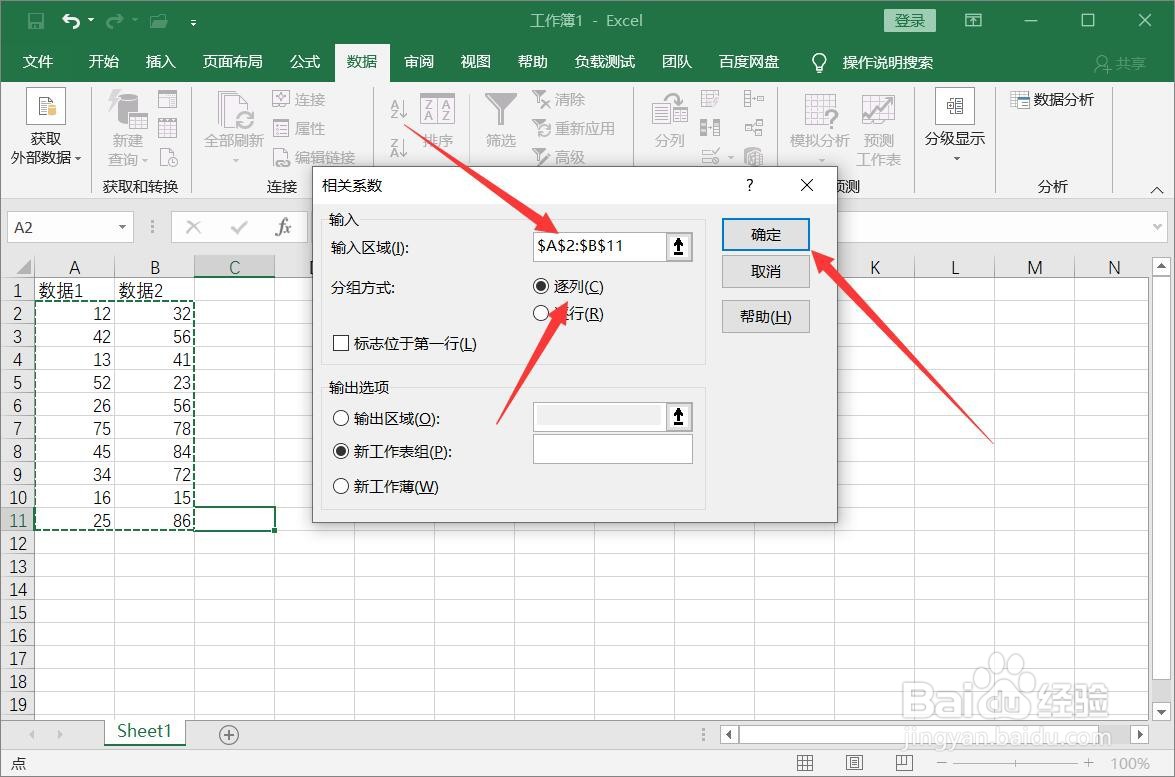Image resolution: width=1175 pixels, height=777 pixels.
Task: Sort descending Z to A icon
Action: [x=399, y=148]
